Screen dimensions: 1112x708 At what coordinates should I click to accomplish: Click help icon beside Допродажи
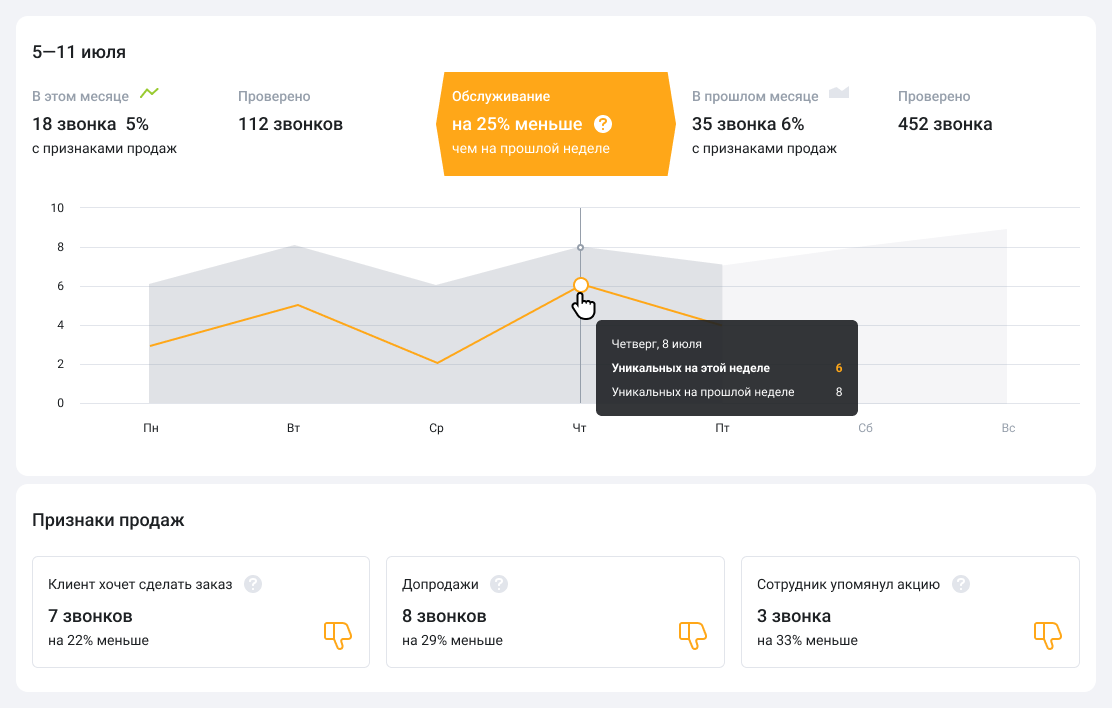point(499,584)
